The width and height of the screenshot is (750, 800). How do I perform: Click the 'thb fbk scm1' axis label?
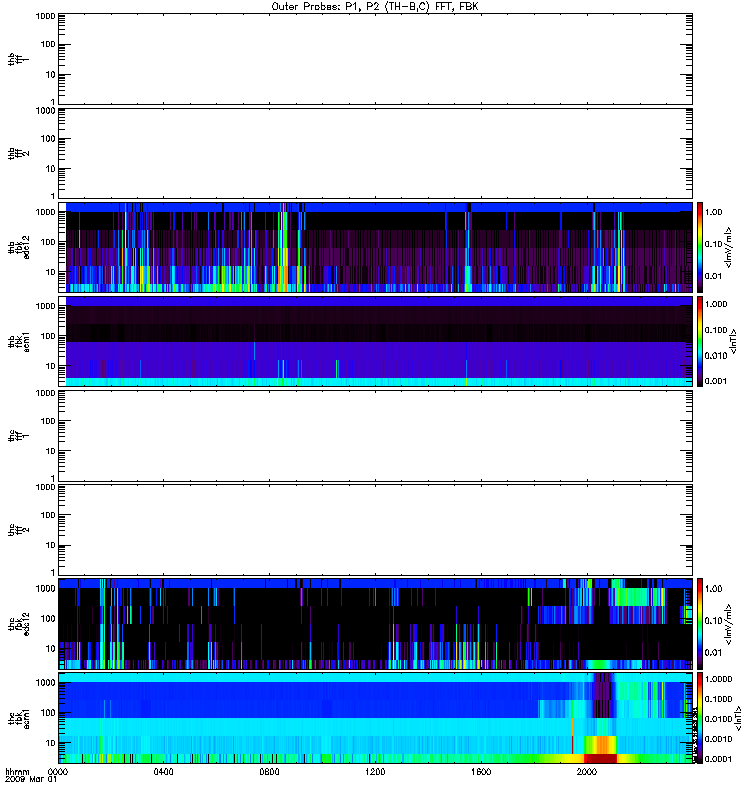pos(19,342)
